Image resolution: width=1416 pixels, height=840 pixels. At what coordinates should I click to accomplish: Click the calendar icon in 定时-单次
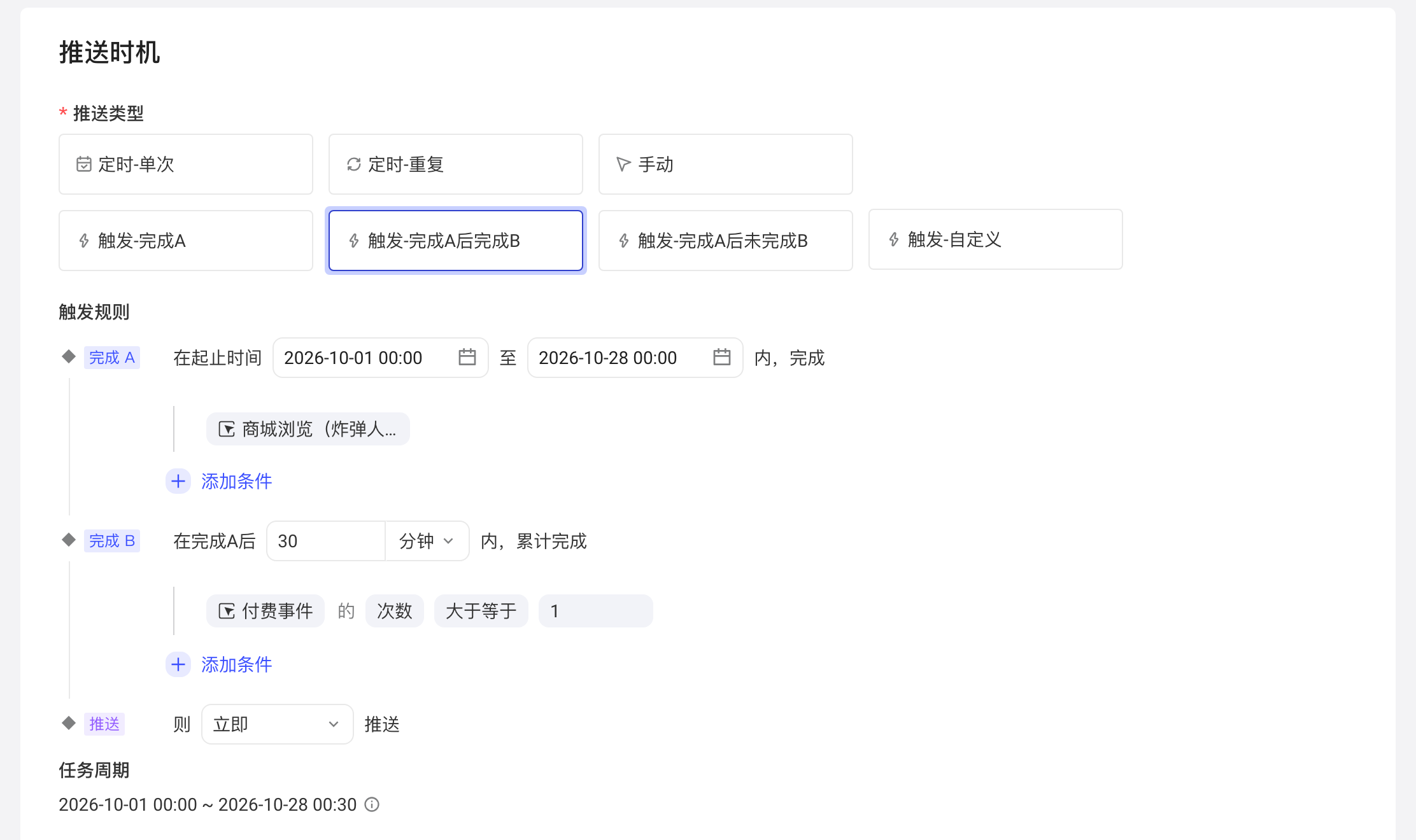[84, 164]
